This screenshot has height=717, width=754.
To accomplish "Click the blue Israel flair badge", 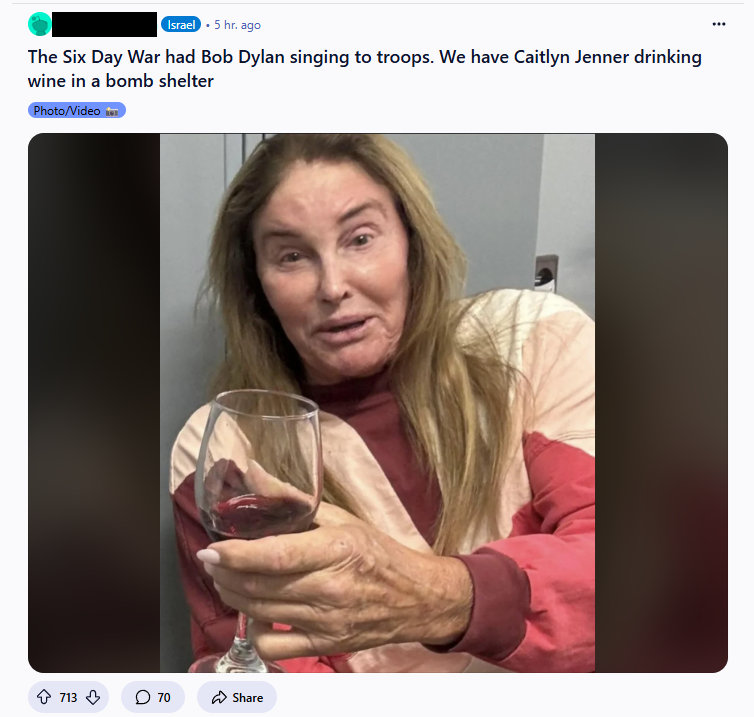I will pos(181,25).
